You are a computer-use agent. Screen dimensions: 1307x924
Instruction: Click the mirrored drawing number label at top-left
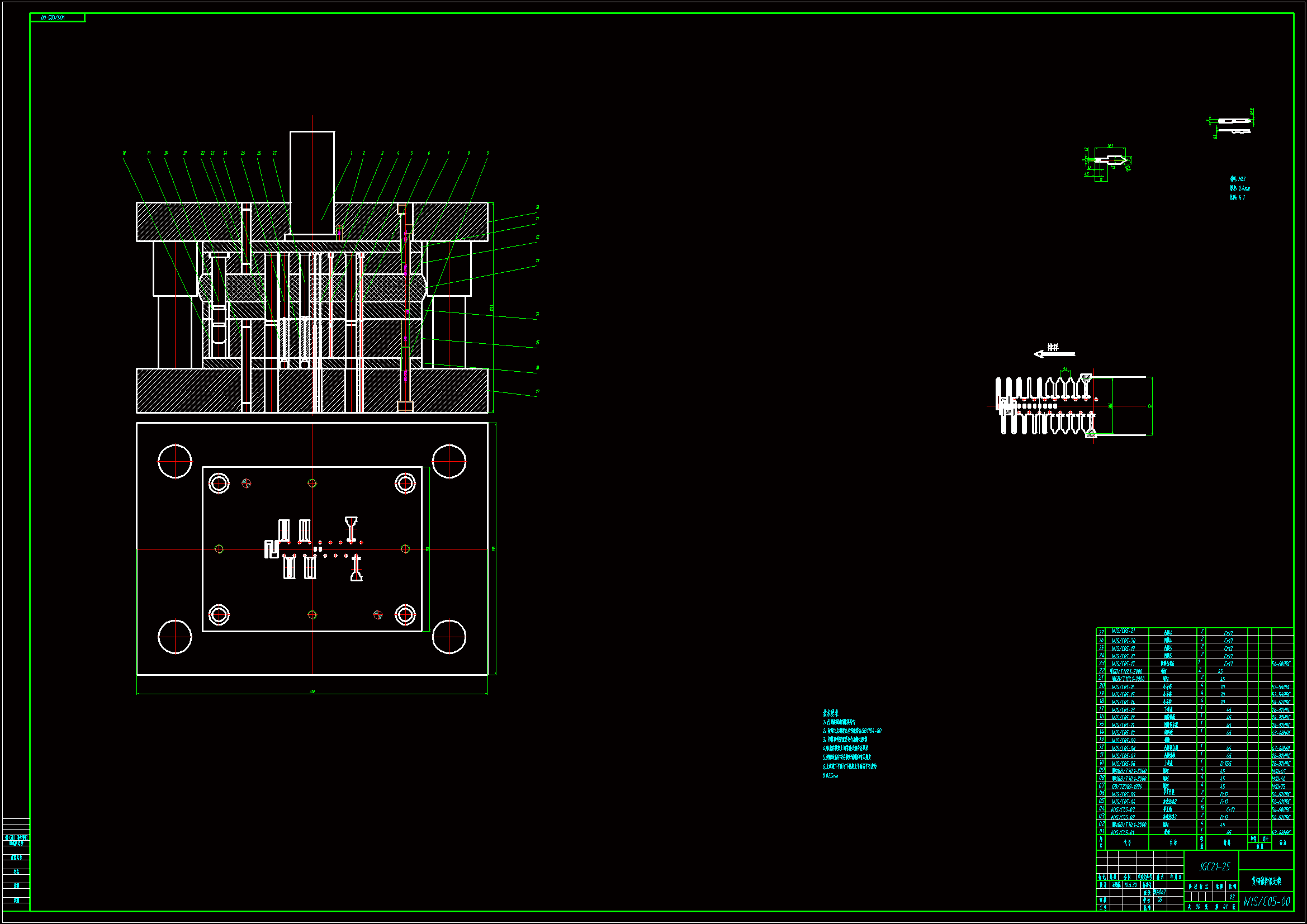[x=54, y=18]
